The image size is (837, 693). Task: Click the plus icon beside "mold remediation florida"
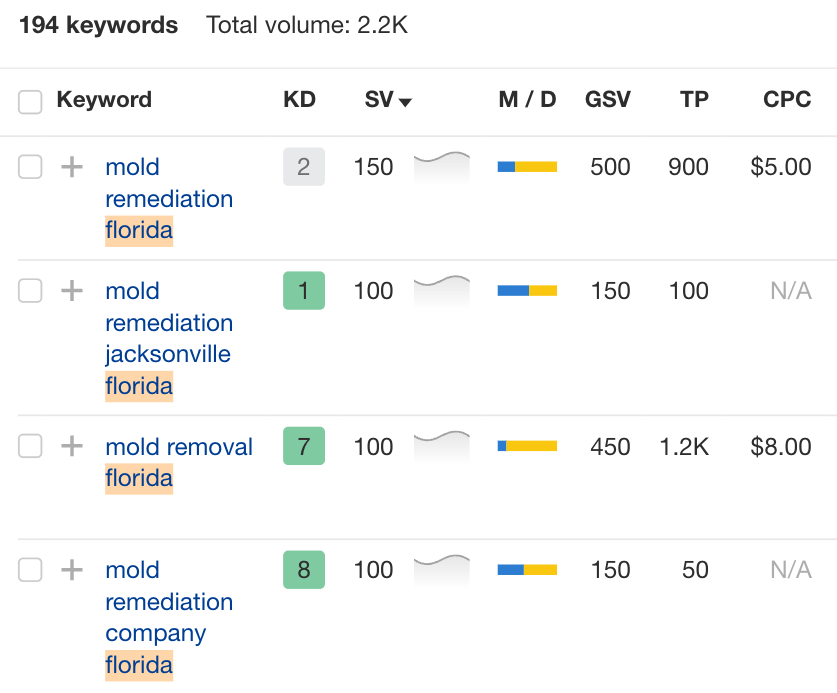tap(70, 167)
